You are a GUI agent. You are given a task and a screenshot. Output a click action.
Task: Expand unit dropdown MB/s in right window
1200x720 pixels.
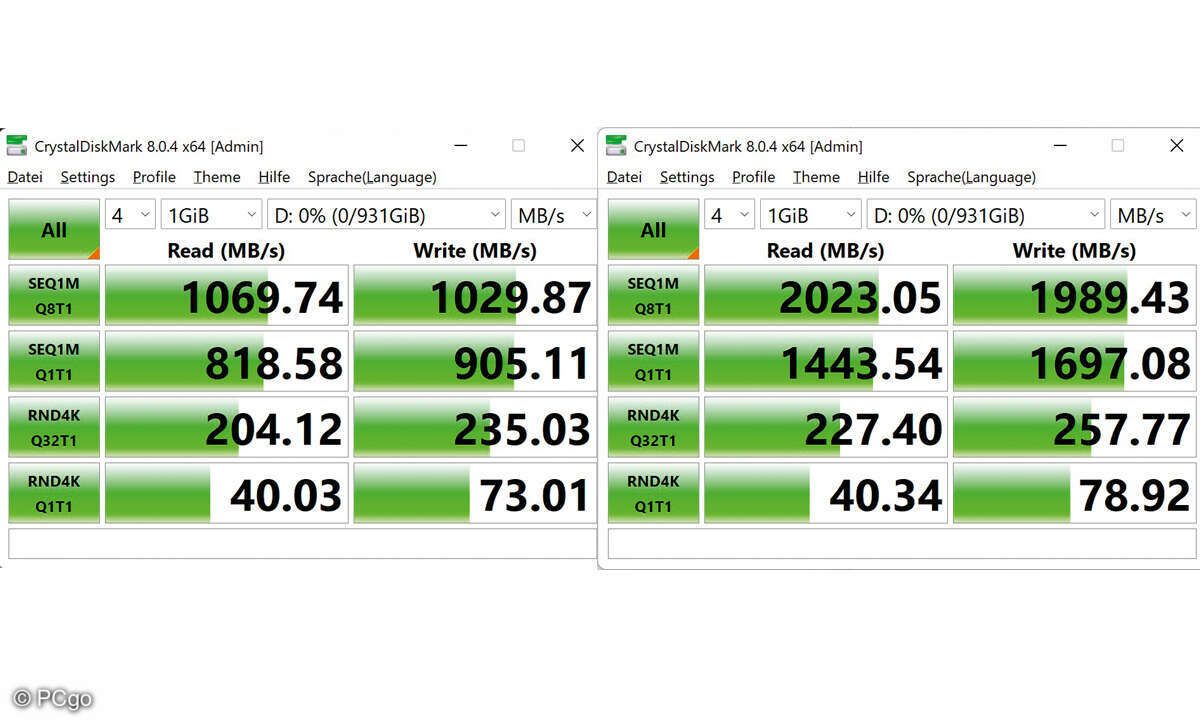point(1153,215)
